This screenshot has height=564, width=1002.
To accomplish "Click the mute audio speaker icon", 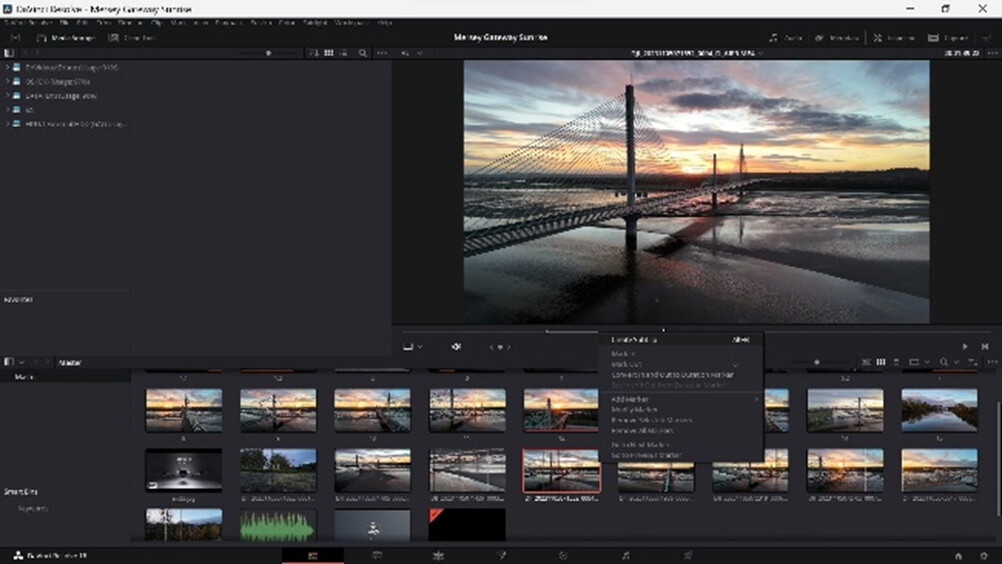I will pyautogui.click(x=456, y=347).
